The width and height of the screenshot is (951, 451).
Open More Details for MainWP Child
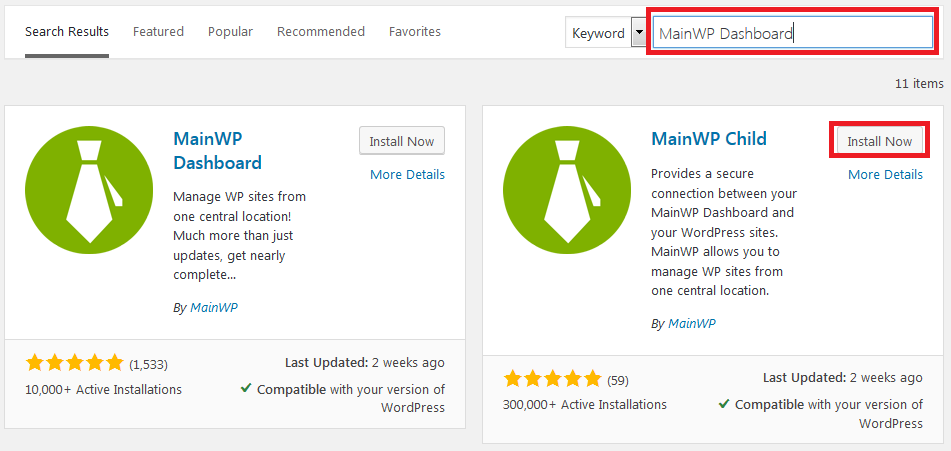(x=885, y=175)
